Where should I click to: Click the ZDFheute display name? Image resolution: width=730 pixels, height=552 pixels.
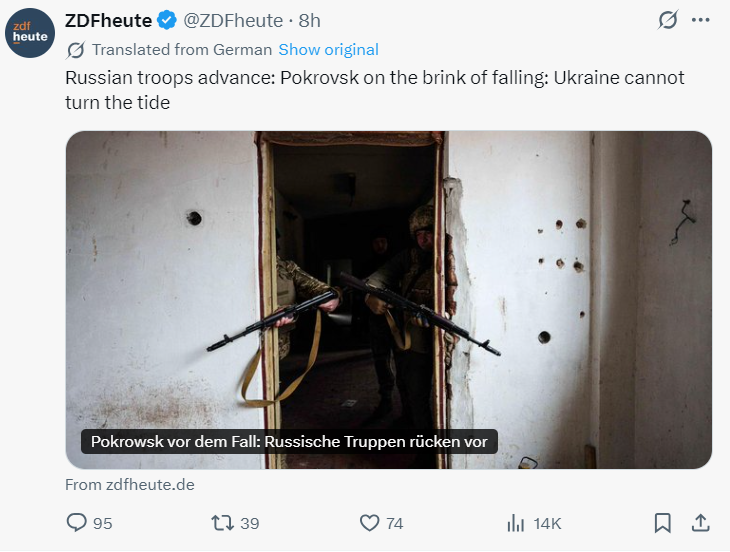tap(109, 20)
